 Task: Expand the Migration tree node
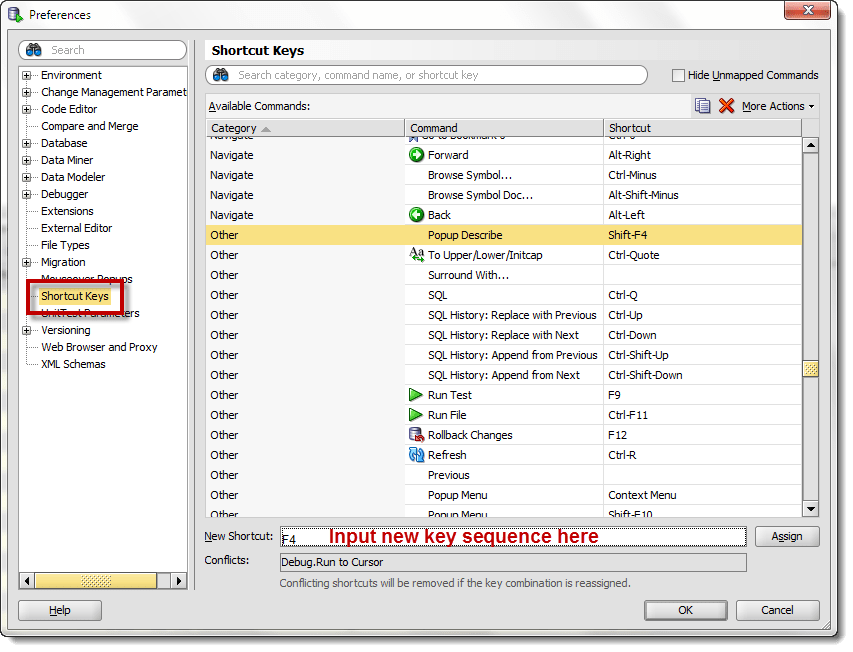[x=26, y=262]
